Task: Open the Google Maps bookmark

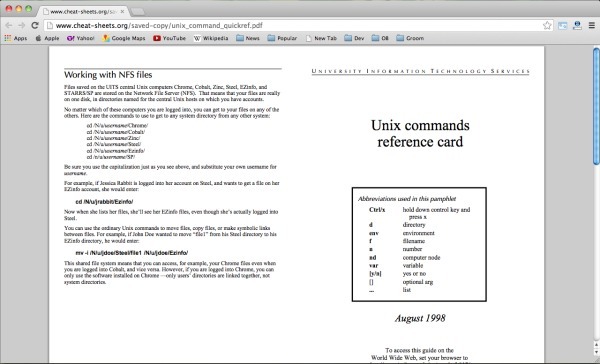Action: 124,38
